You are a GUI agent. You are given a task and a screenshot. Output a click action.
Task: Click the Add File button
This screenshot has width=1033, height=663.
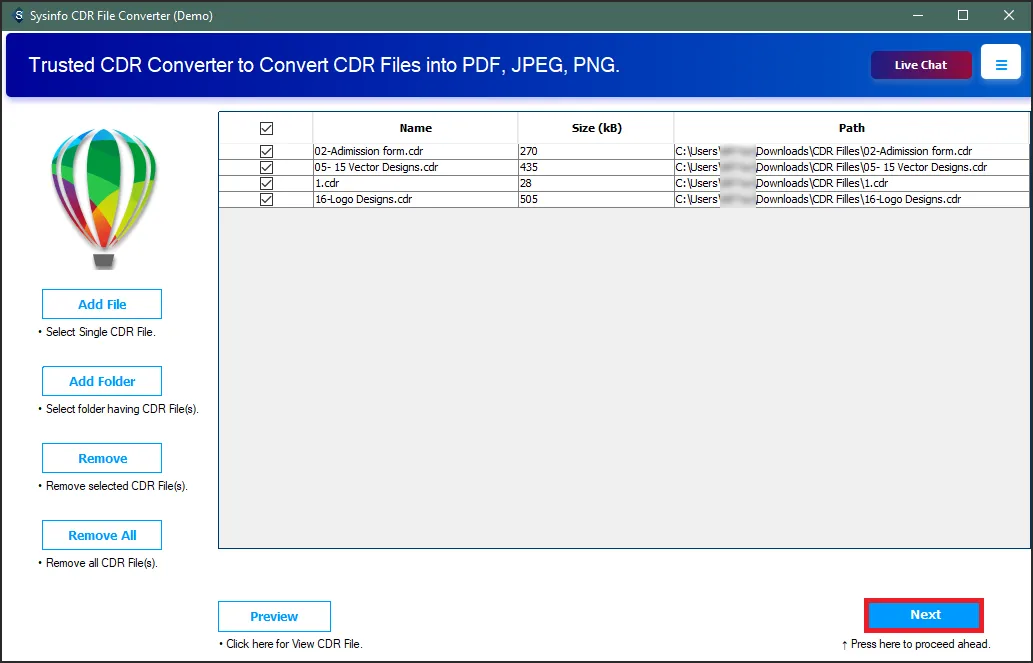(x=102, y=304)
